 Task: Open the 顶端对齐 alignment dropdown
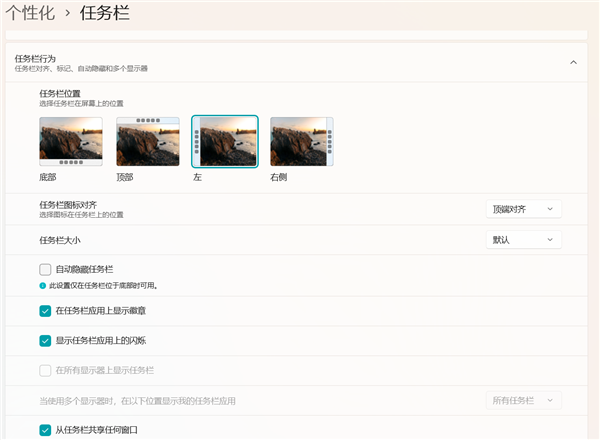(x=523, y=209)
